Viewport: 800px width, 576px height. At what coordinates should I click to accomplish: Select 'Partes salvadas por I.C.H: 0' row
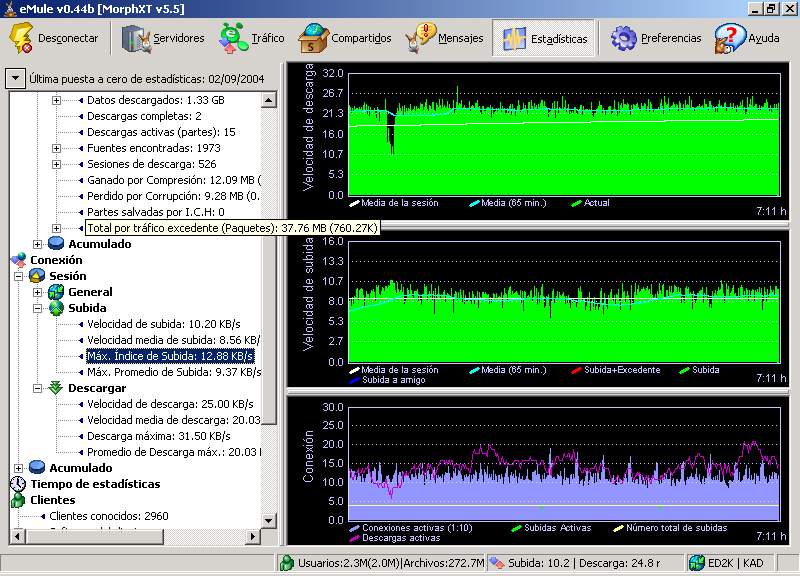click(x=156, y=212)
